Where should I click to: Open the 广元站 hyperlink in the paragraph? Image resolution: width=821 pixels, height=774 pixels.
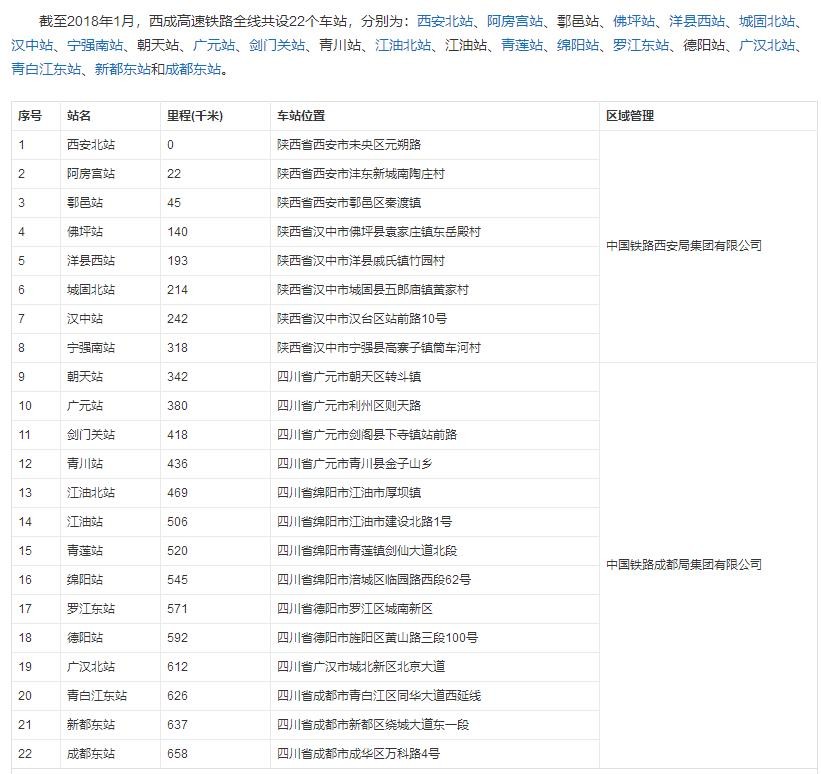[214, 45]
